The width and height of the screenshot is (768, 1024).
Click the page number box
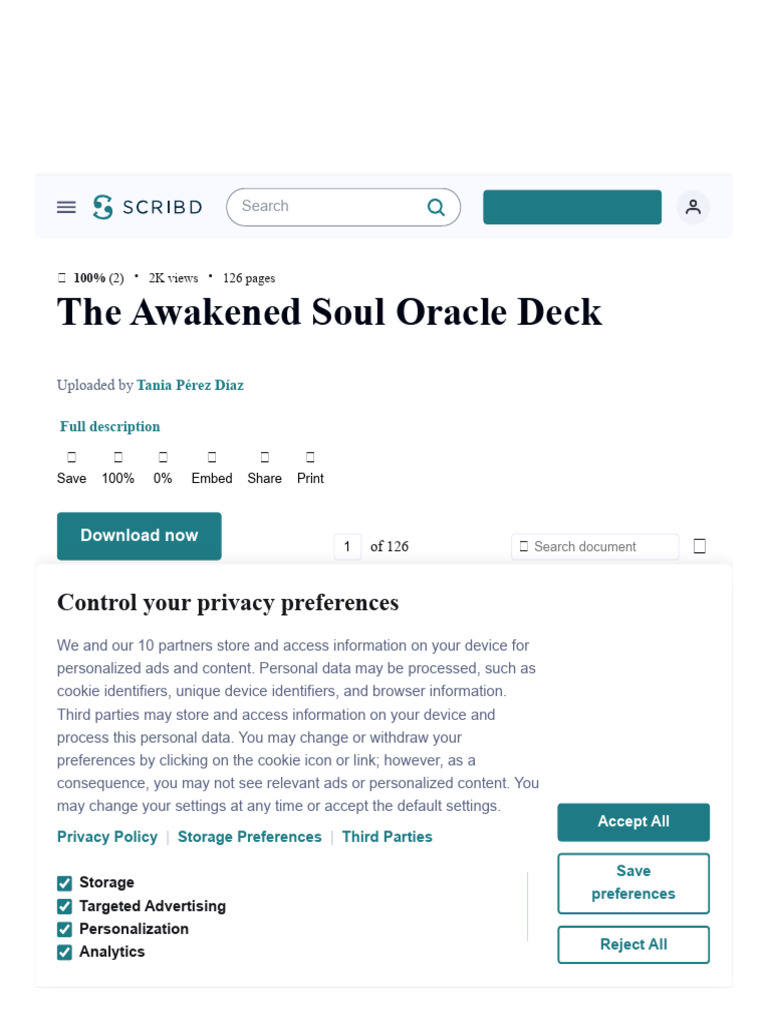pyautogui.click(x=347, y=547)
